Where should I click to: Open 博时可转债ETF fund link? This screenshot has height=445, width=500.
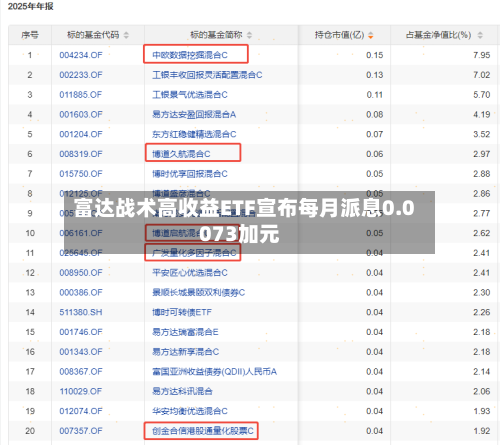[x=182, y=312]
